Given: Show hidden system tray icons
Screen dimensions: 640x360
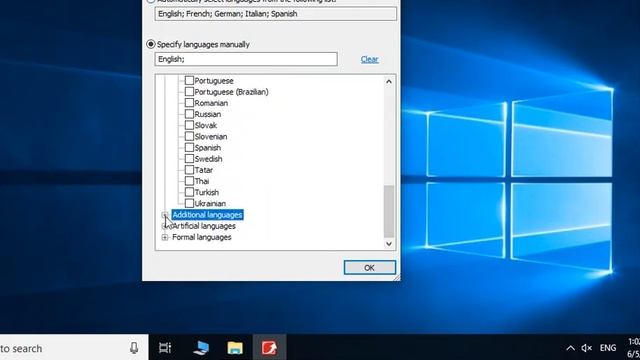Looking at the screenshot, I should pyautogui.click(x=570, y=348).
